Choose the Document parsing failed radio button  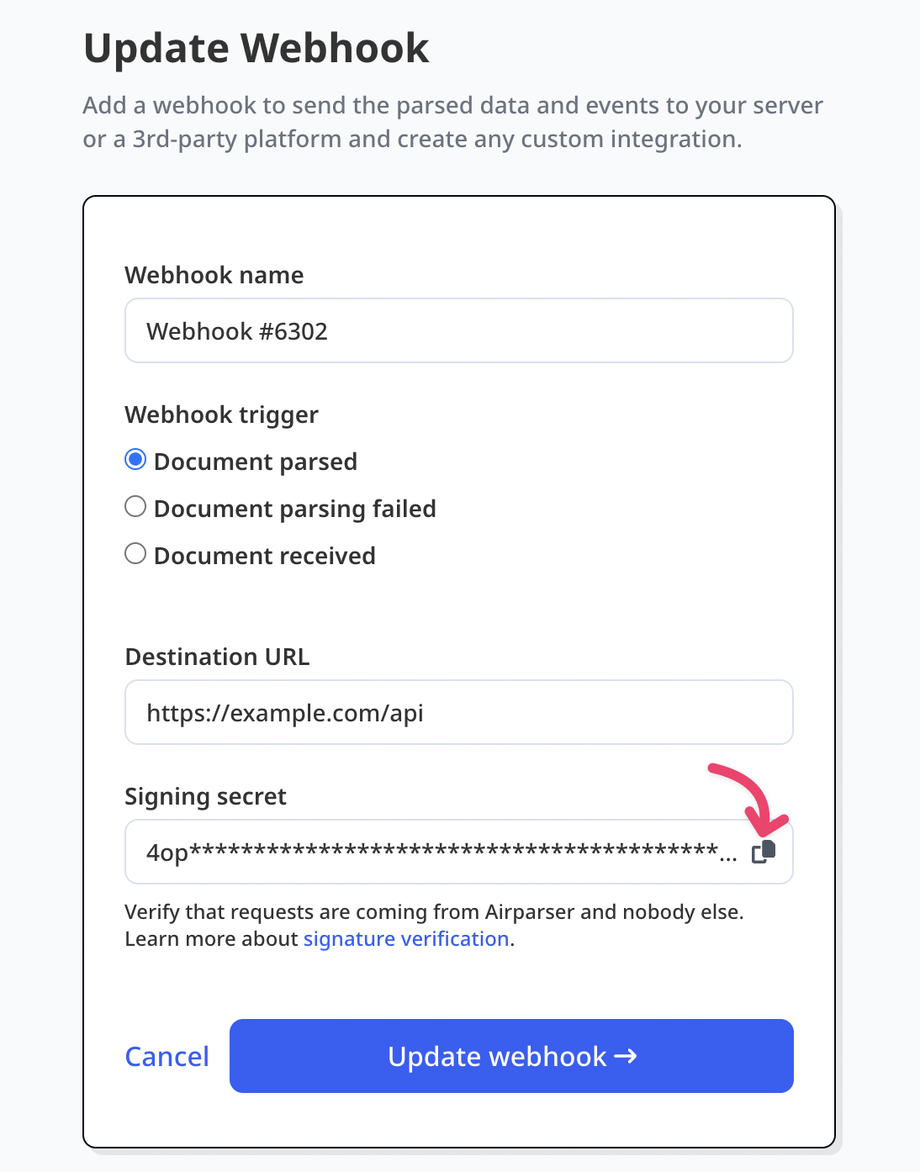coord(135,507)
